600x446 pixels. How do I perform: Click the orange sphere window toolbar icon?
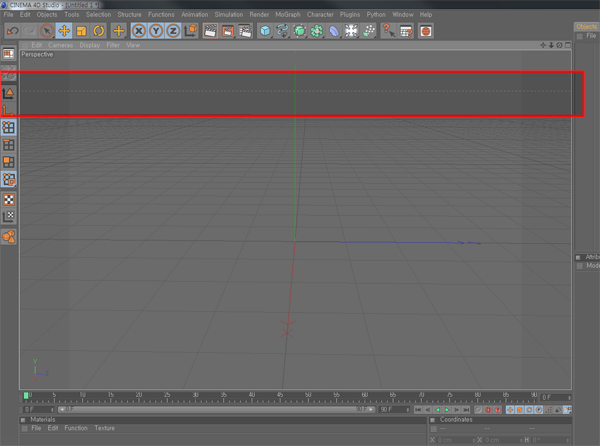(426, 31)
